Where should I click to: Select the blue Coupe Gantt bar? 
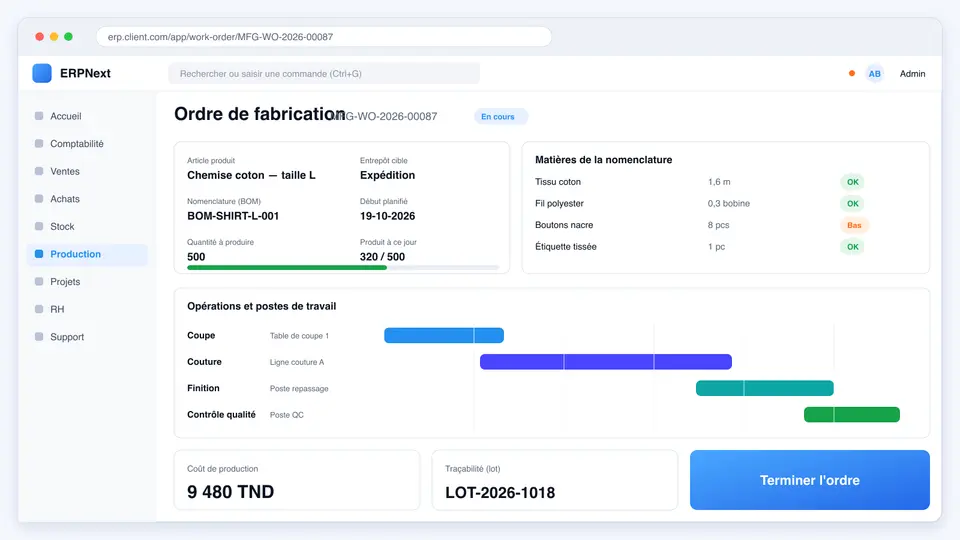[x=444, y=335]
